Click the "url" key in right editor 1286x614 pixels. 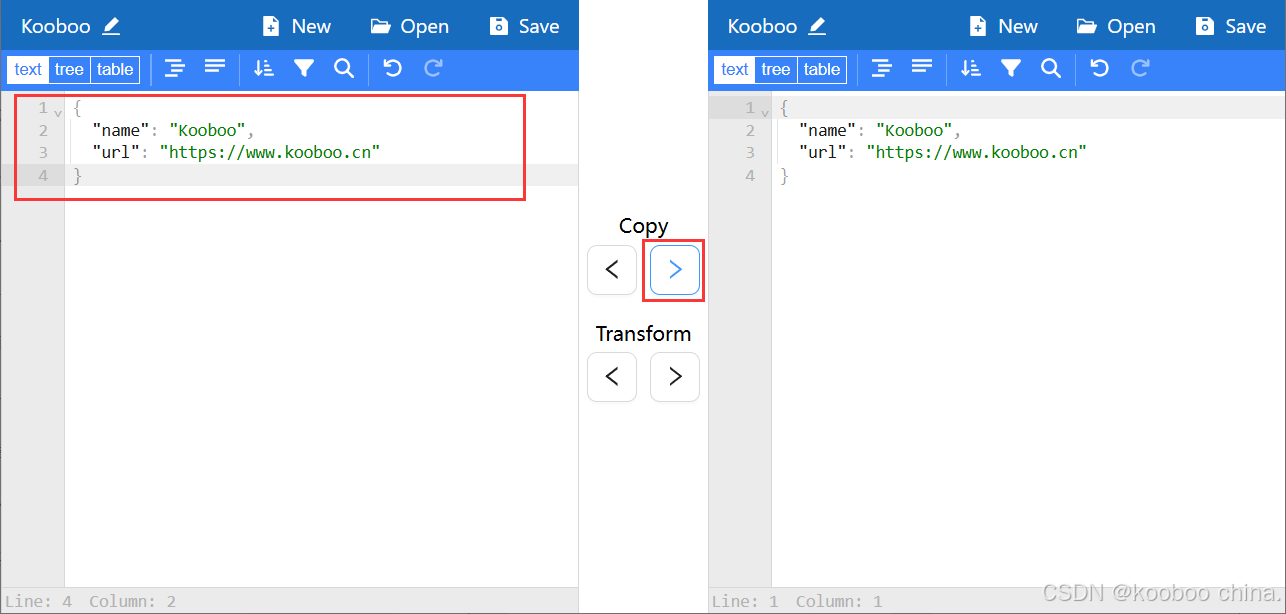(824, 152)
